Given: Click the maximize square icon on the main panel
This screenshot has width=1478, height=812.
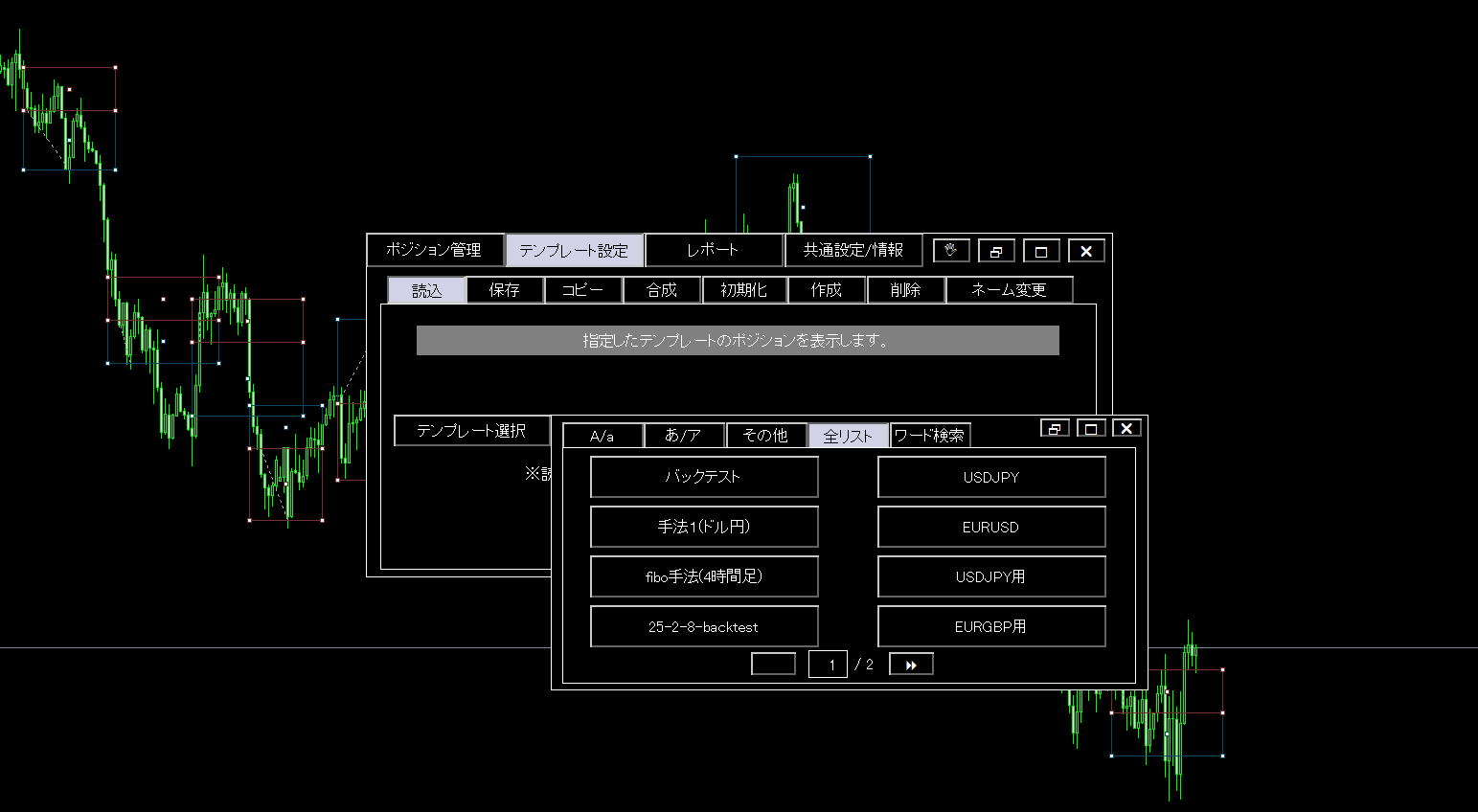Looking at the screenshot, I should pos(1041,250).
